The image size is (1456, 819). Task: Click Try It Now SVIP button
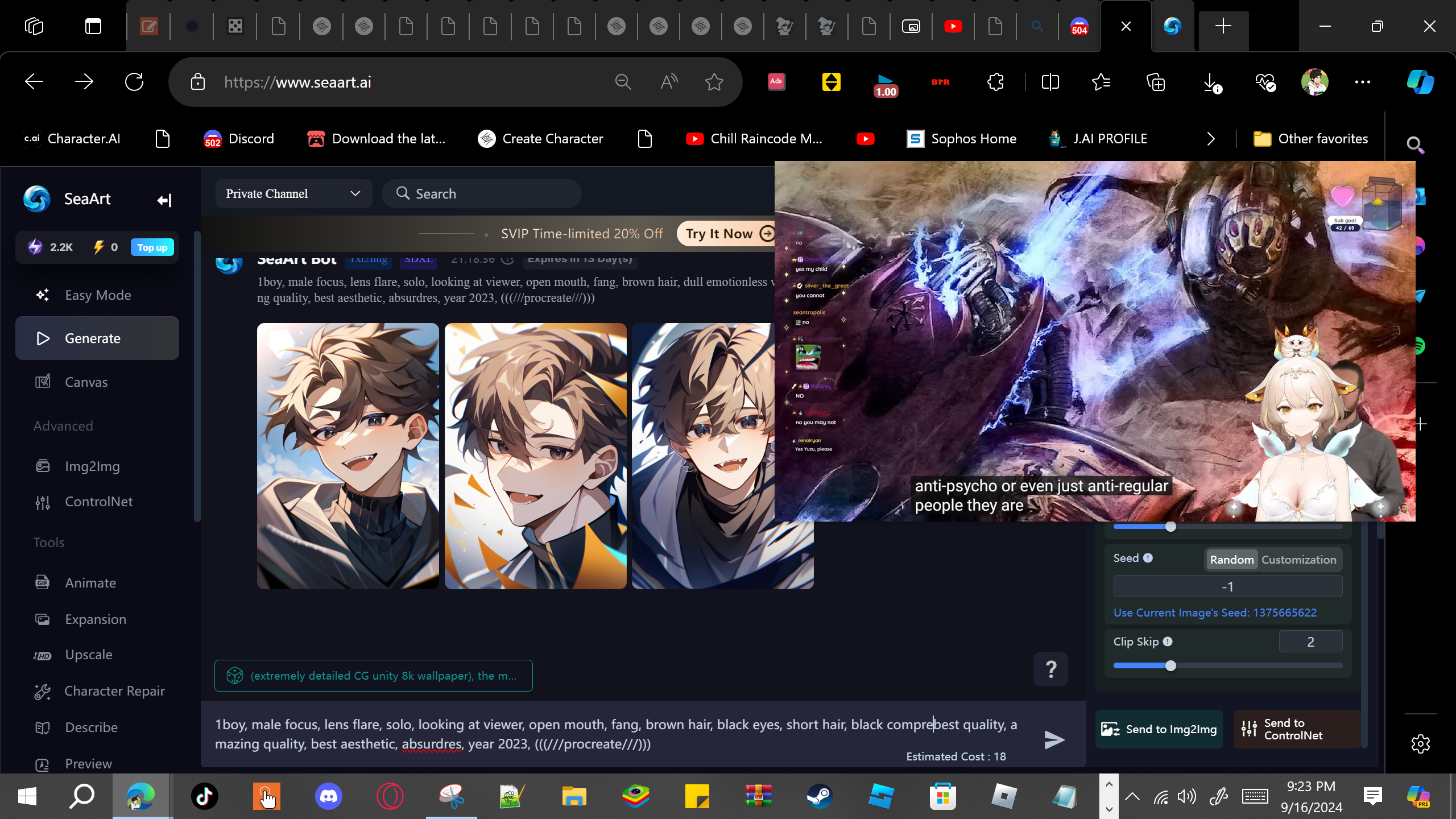pos(727,234)
